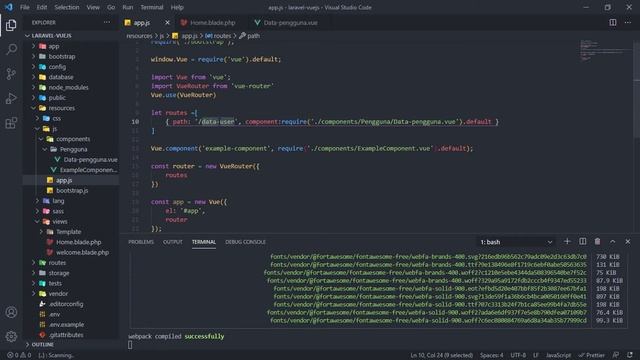Change UTF-8 file encoding
Image resolution: width=640 pixels, height=360 pixels.
[518, 355]
